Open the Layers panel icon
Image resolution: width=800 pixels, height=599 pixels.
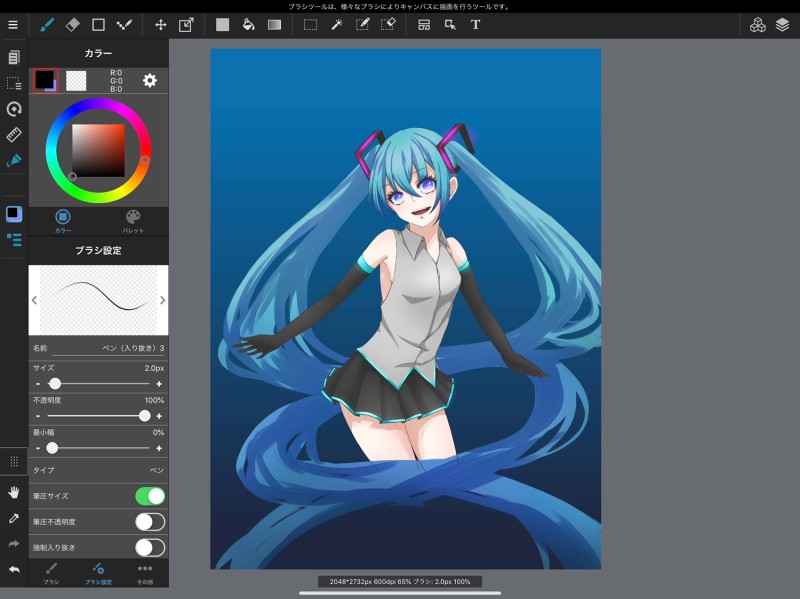click(x=782, y=24)
